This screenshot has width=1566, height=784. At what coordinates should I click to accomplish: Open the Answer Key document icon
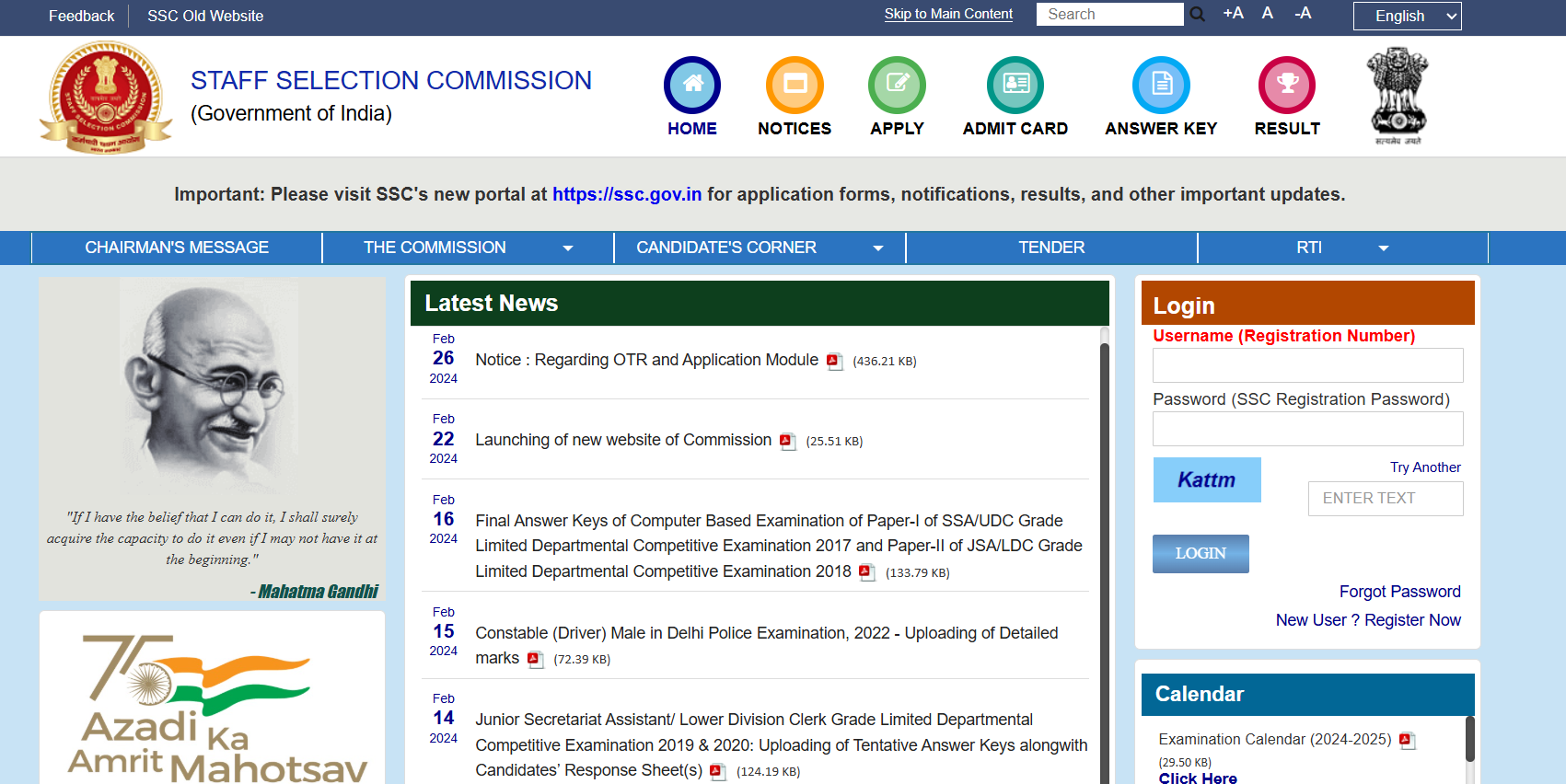1161,85
